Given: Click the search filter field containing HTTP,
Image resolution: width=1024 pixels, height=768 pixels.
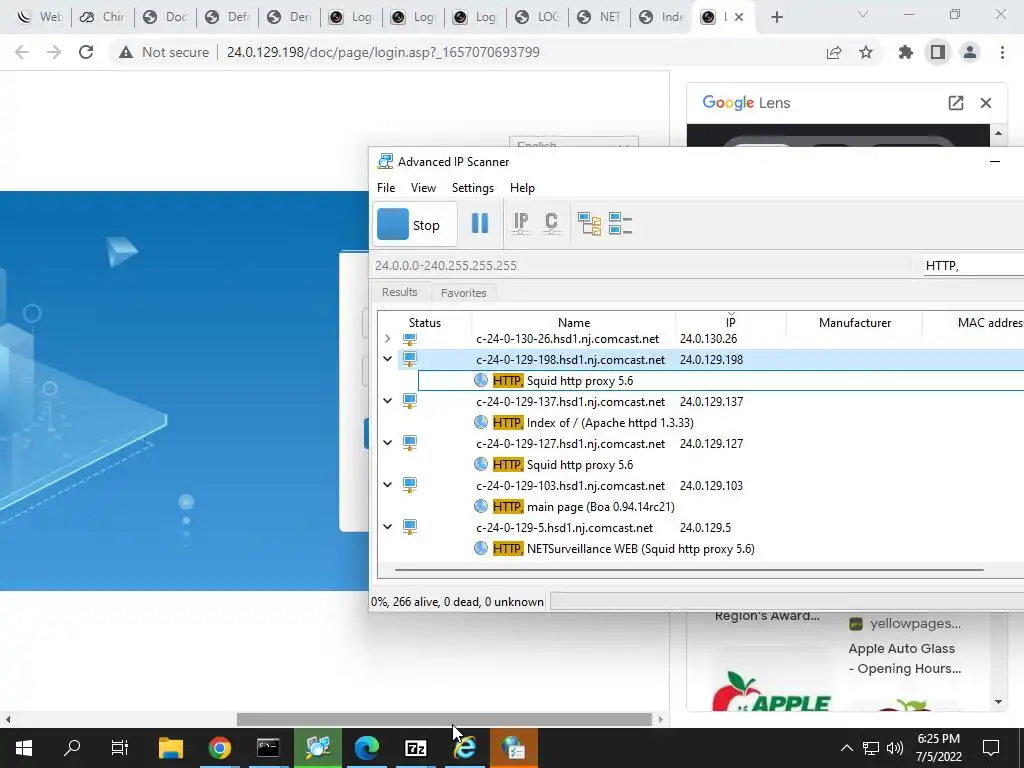Looking at the screenshot, I should click(973, 265).
